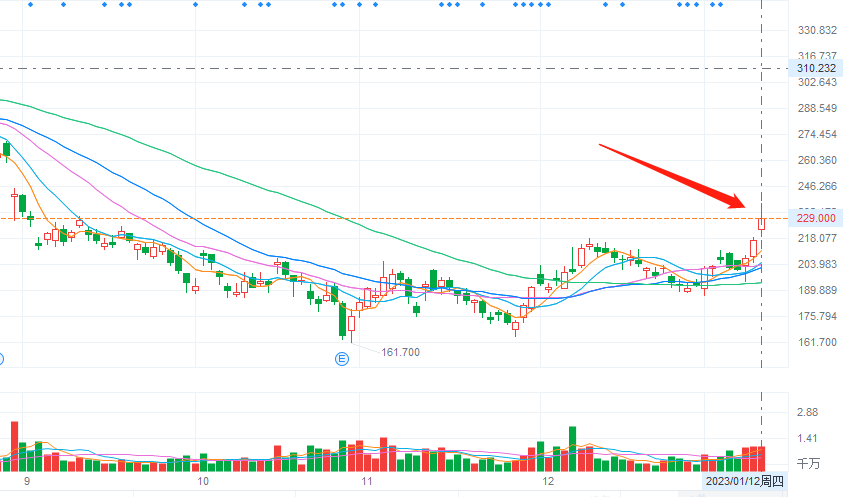The height and width of the screenshot is (497, 843).
Task: Select the latest red candle on the crosshair
Action: coord(762,224)
